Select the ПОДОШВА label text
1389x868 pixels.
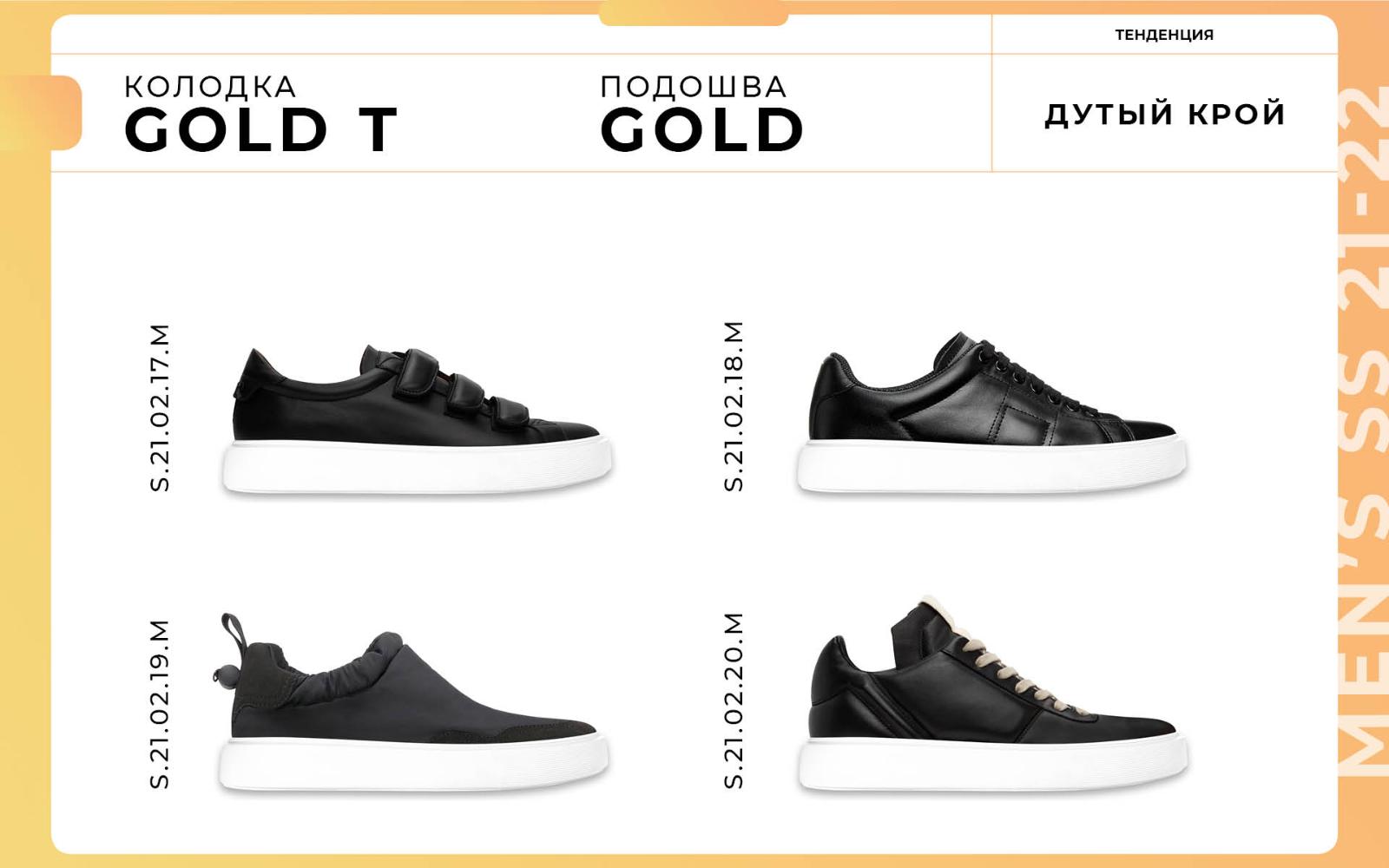[x=694, y=87]
